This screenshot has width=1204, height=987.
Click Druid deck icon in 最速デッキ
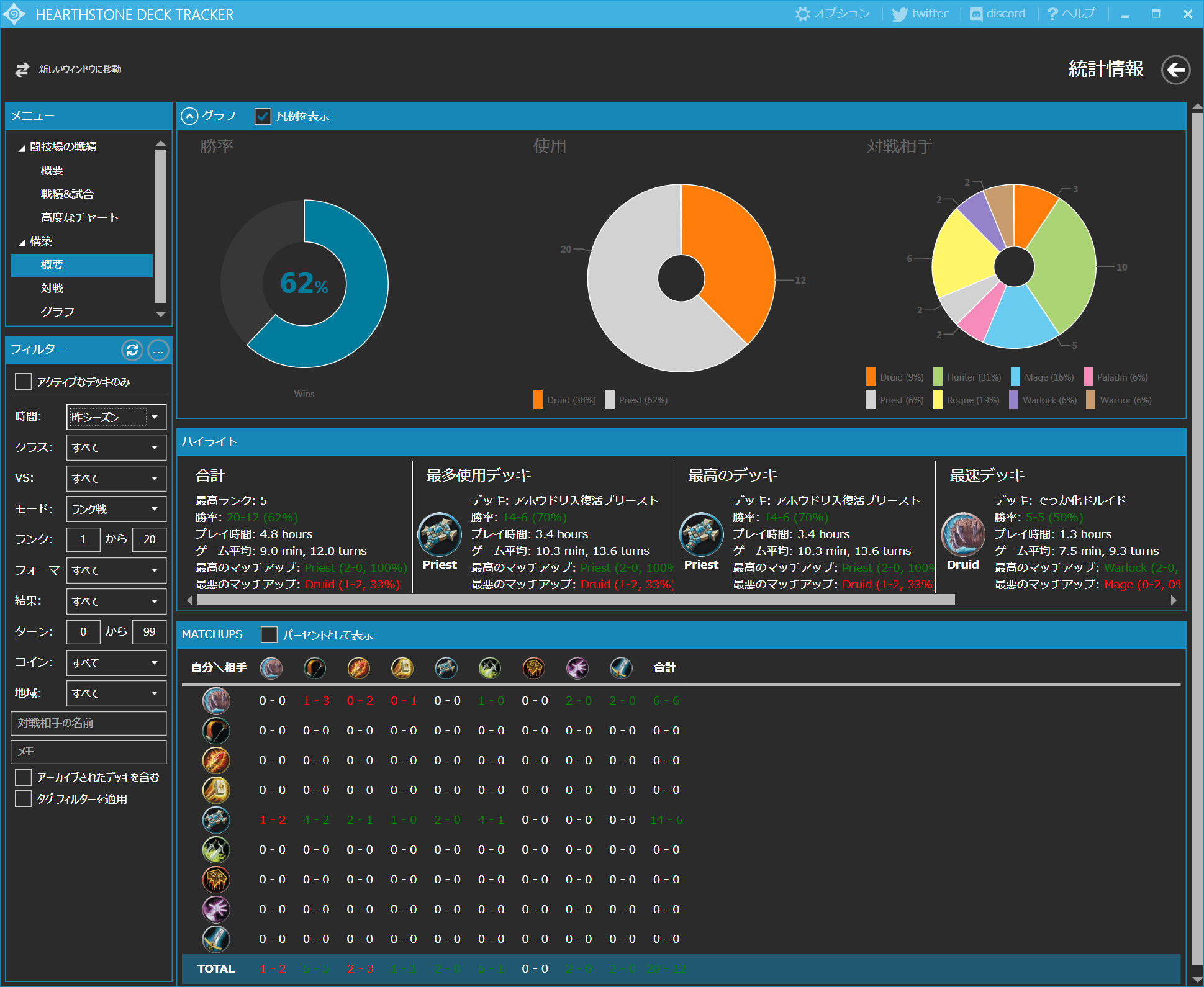(963, 534)
